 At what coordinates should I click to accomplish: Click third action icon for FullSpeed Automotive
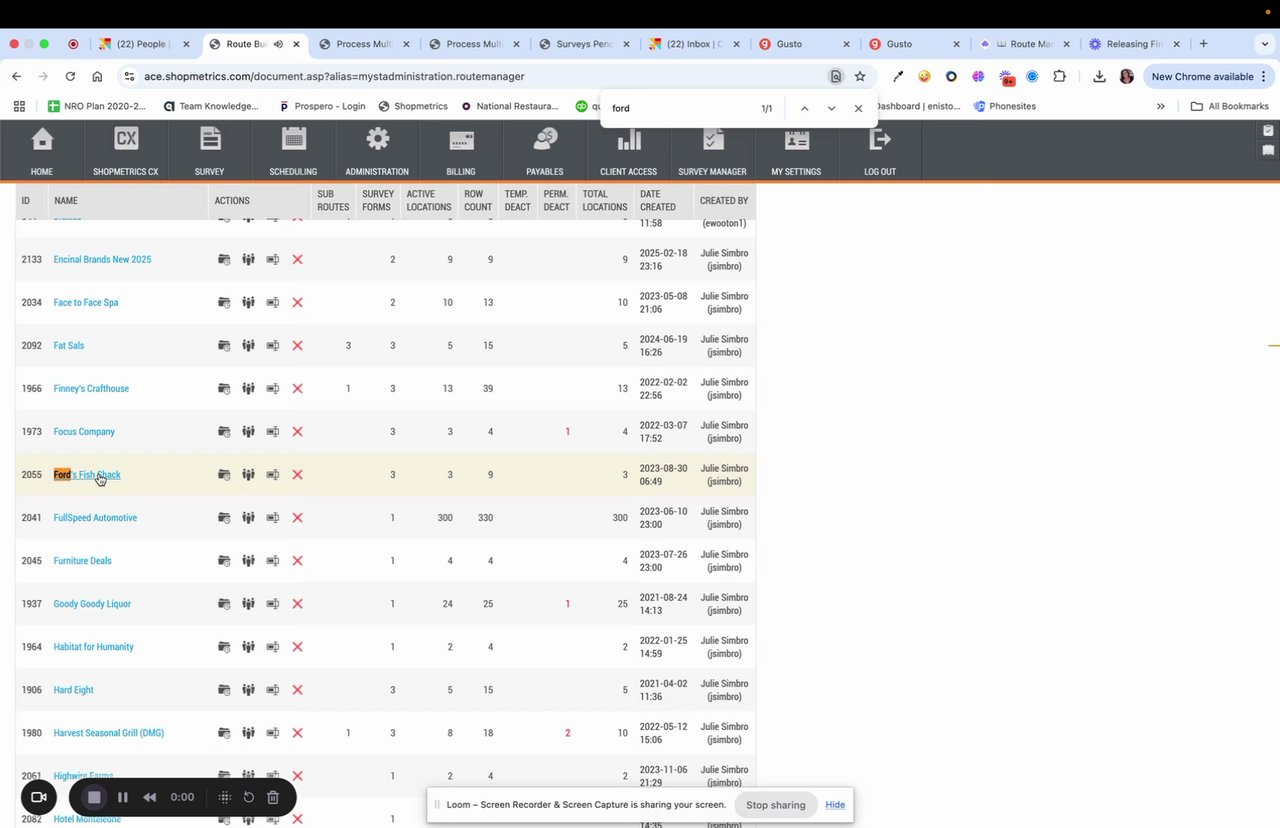coord(272,518)
